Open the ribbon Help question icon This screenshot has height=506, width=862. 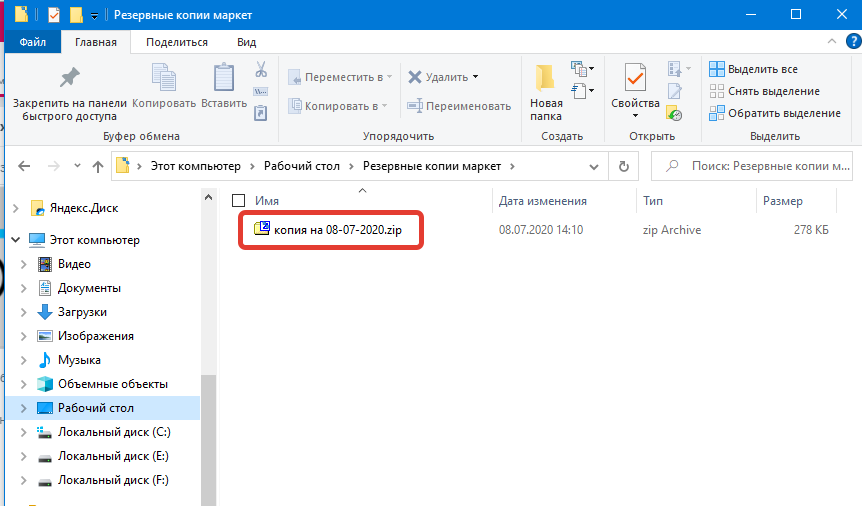853,42
